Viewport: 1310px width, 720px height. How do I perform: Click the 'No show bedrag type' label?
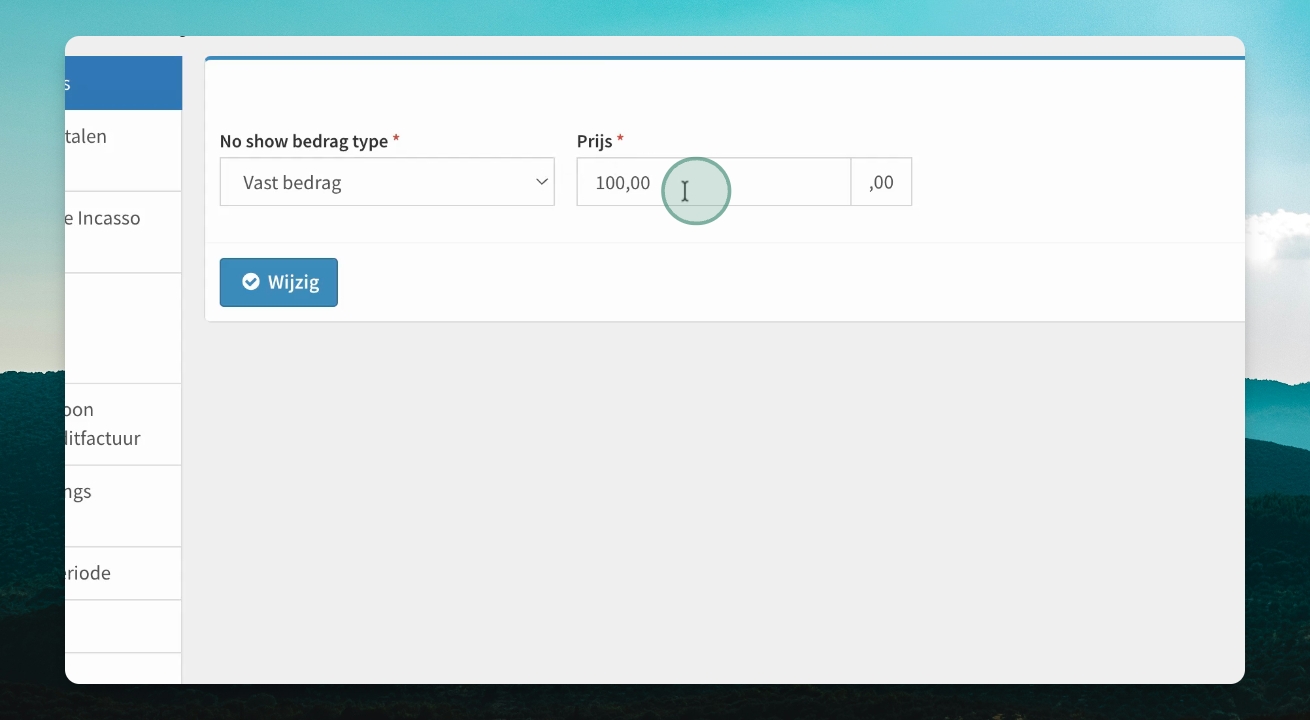point(304,141)
